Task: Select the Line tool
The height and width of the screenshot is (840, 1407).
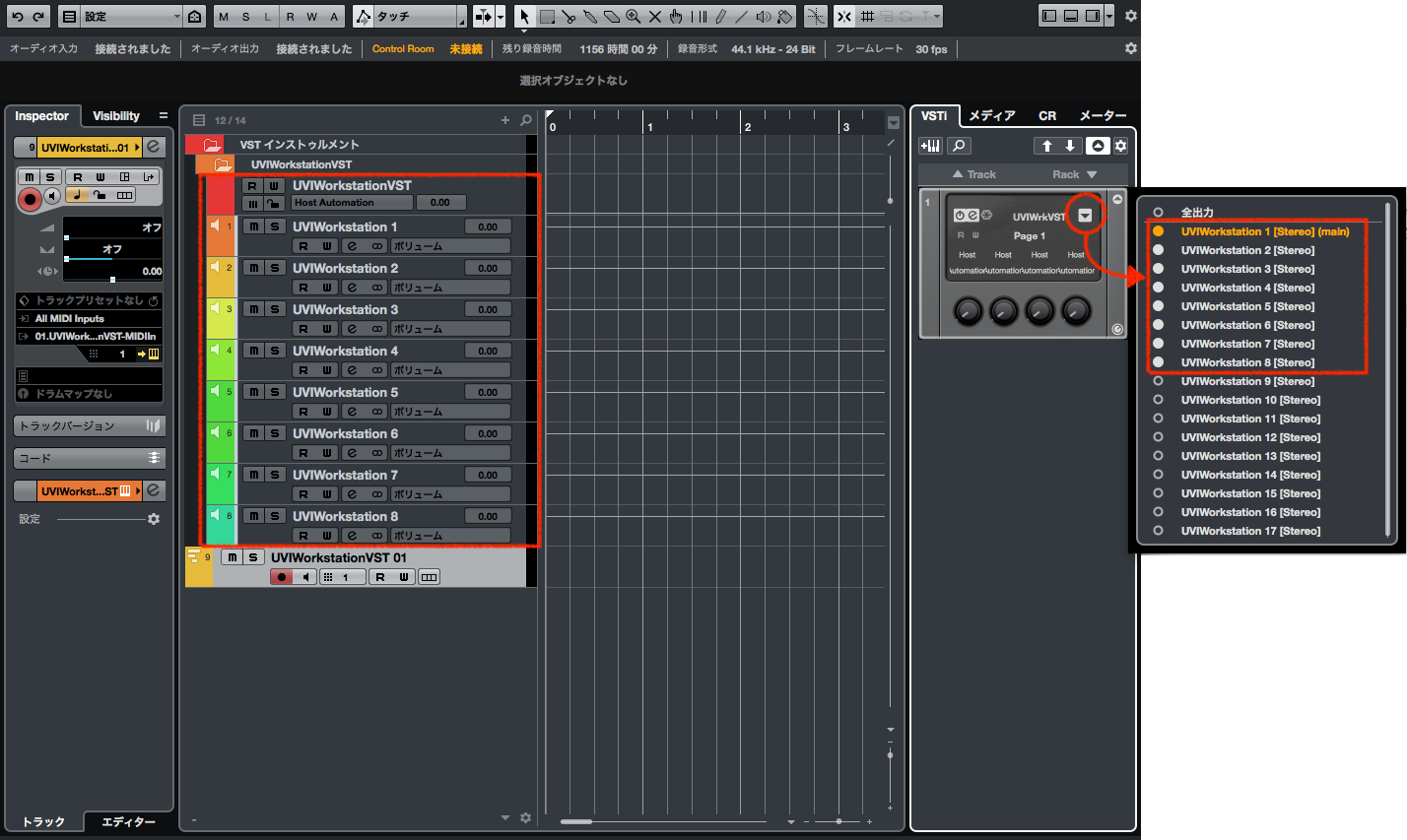Action: [741, 17]
